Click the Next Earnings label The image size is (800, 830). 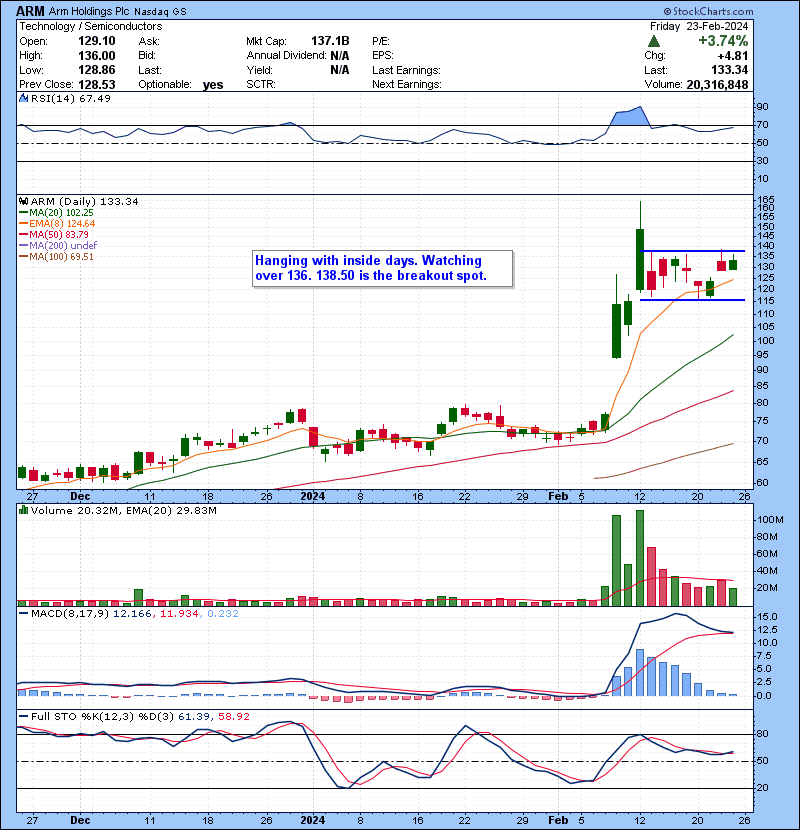click(x=407, y=84)
